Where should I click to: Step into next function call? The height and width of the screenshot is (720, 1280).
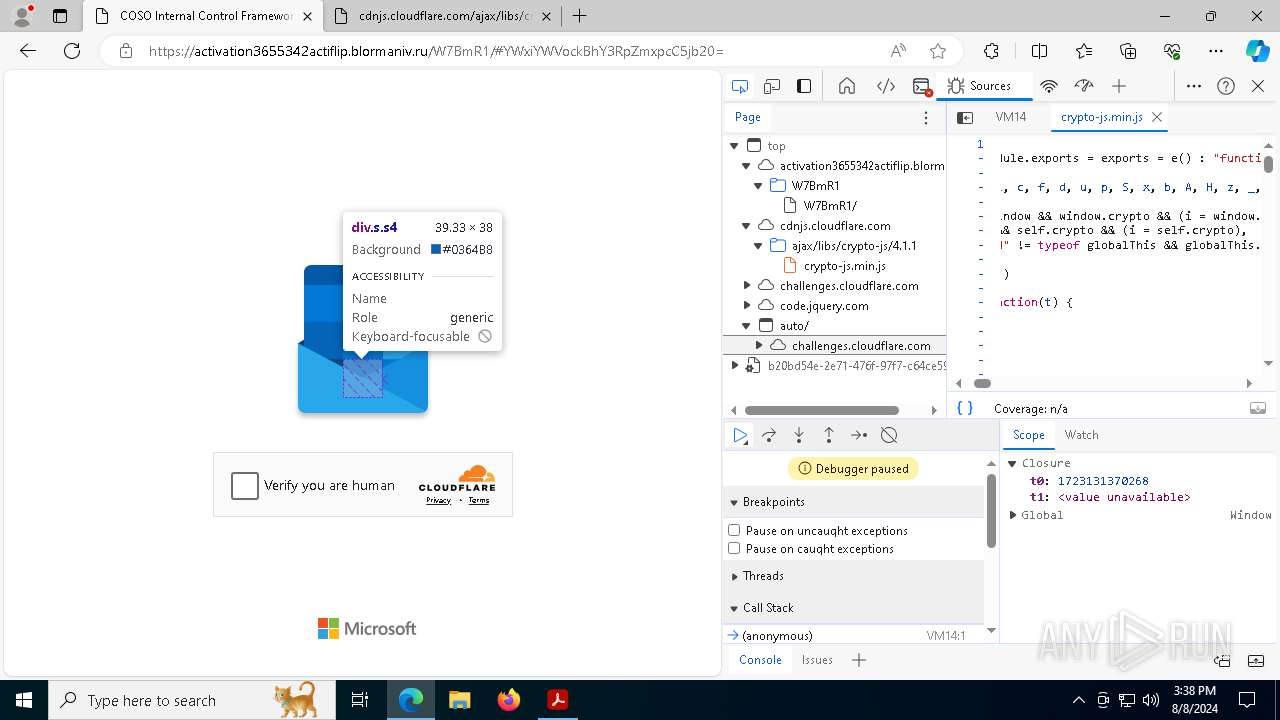coord(799,435)
